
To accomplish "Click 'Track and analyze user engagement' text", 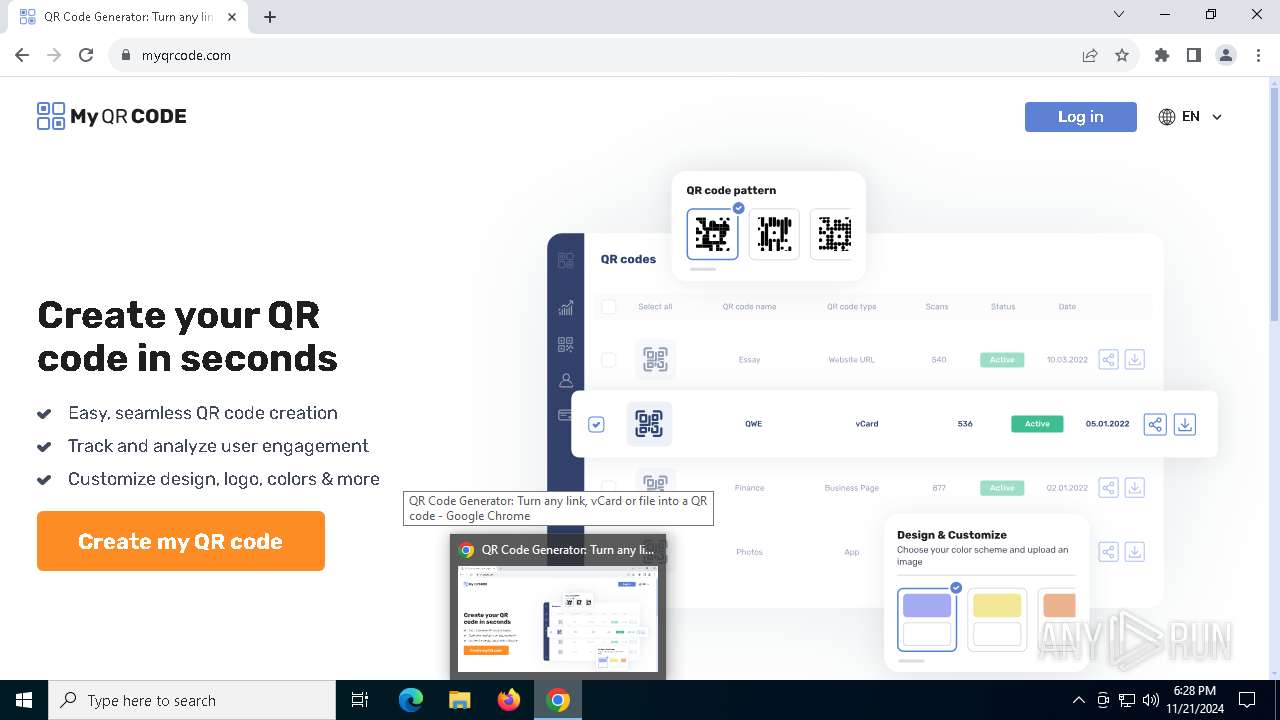I will 218,446.
